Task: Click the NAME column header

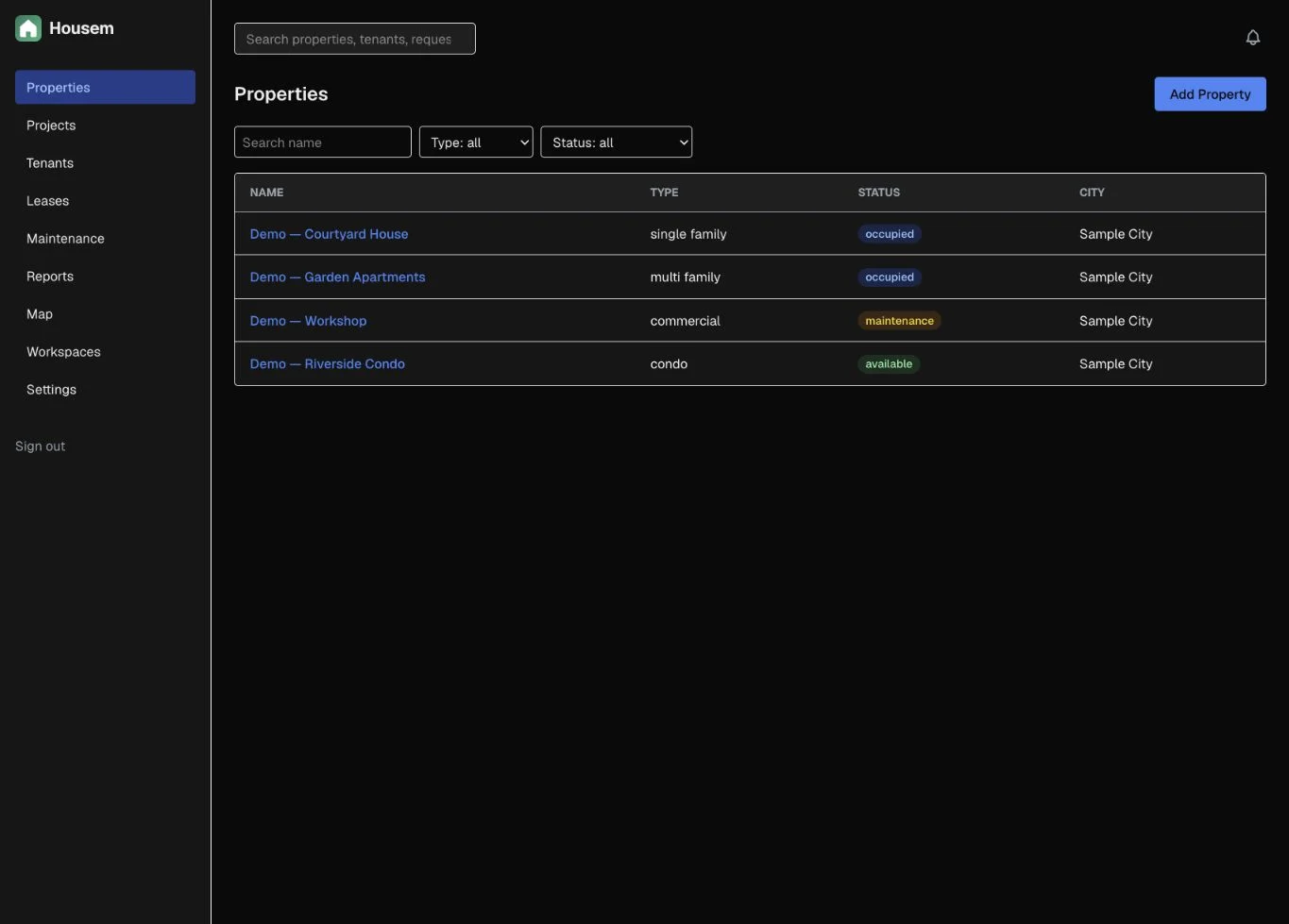Action: 266,193
